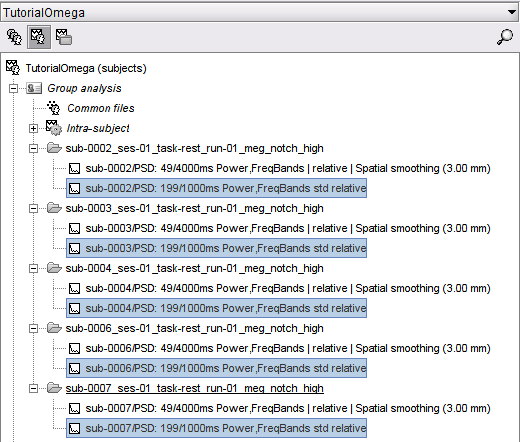520x442 pixels.
Task: Switch to anatomy view icon
Action: coord(14,37)
